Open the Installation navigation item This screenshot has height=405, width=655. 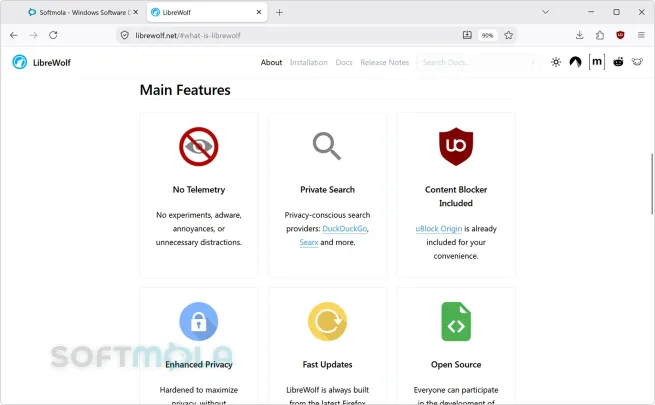click(309, 62)
